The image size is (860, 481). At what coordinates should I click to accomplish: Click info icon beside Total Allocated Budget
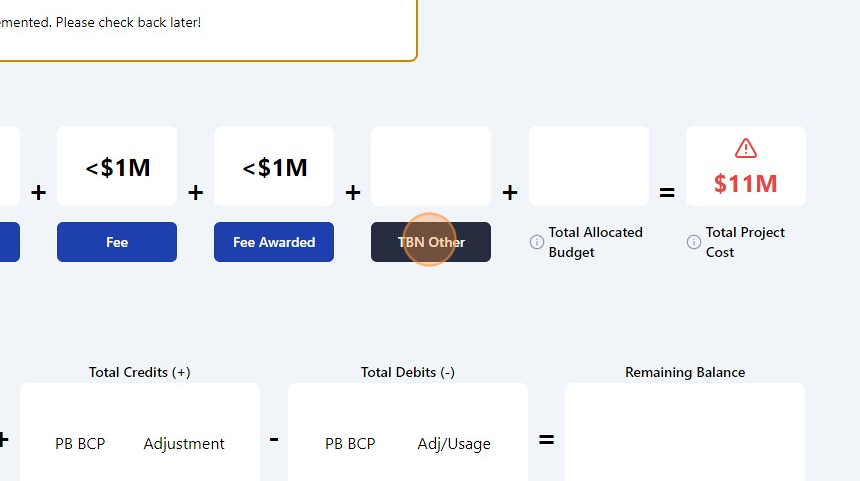tap(537, 242)
